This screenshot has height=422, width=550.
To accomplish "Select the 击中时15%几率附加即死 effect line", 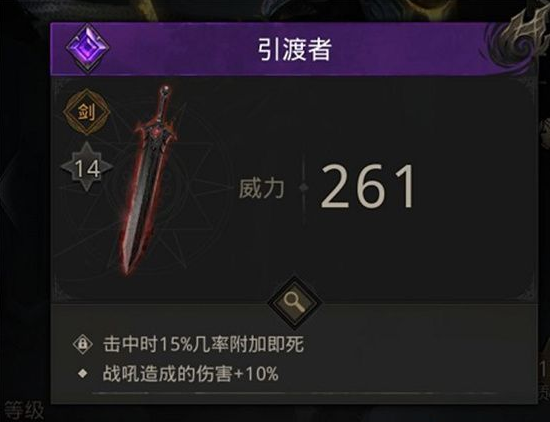I will click(203, 344).
